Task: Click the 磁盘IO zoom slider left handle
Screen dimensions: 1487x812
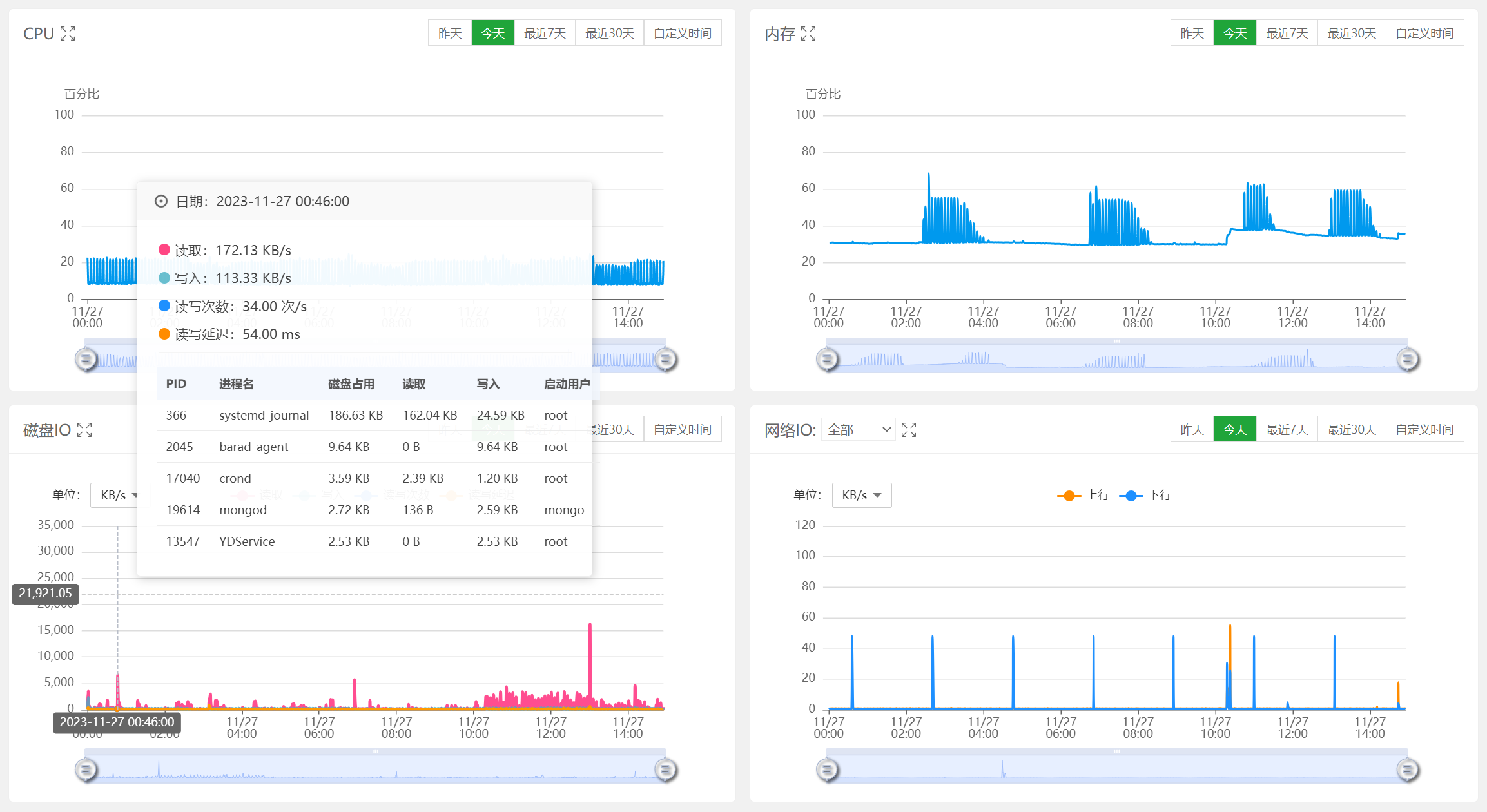Action: (86, 769)
